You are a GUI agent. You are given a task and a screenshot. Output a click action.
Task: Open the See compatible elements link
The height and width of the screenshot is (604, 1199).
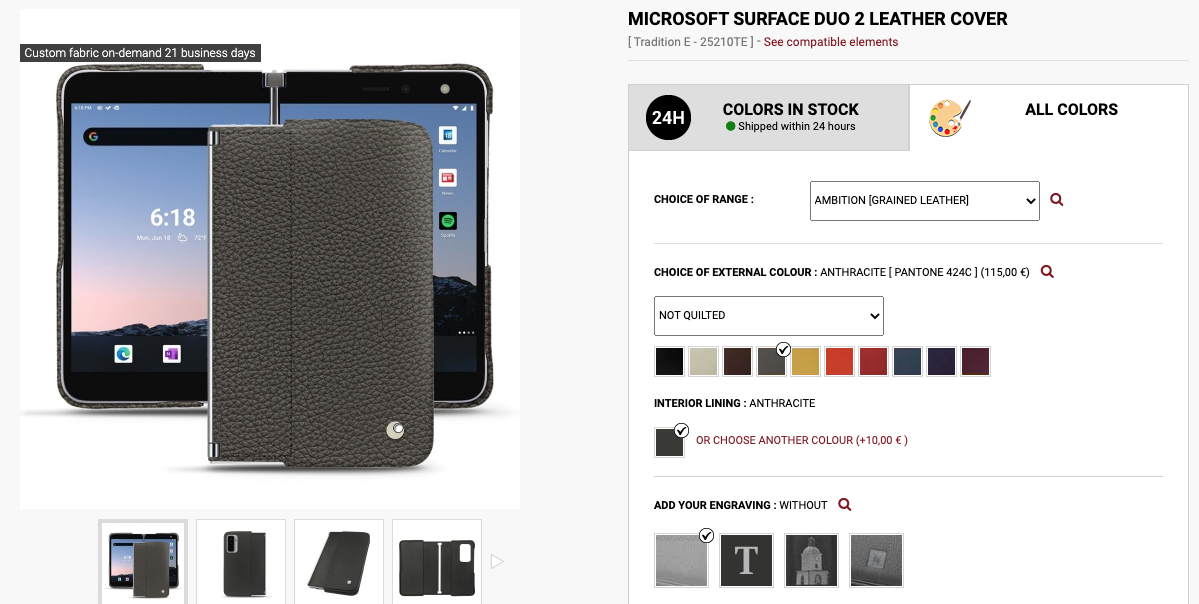(830, 42)
